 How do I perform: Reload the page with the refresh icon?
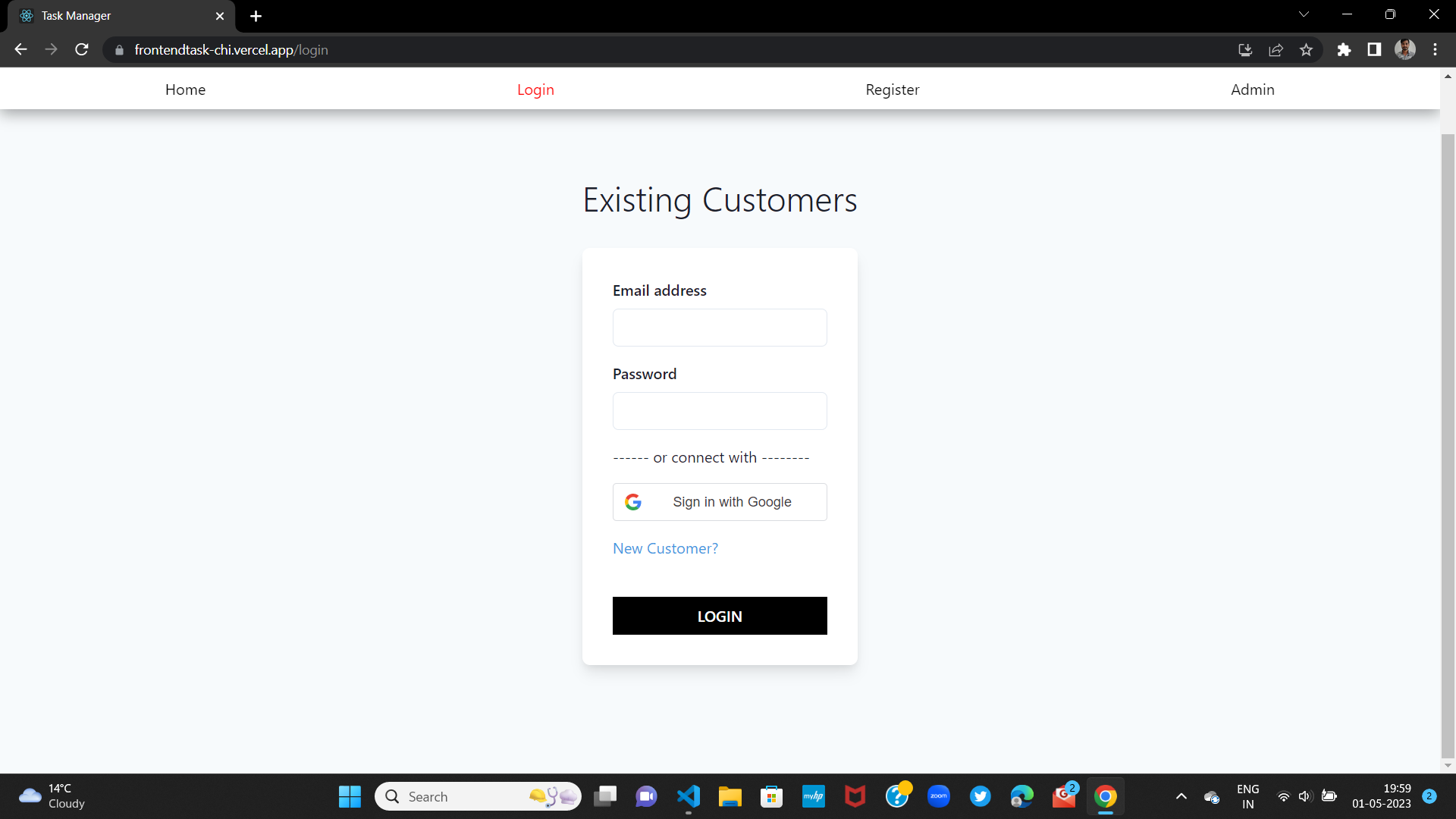coord(82,49)
